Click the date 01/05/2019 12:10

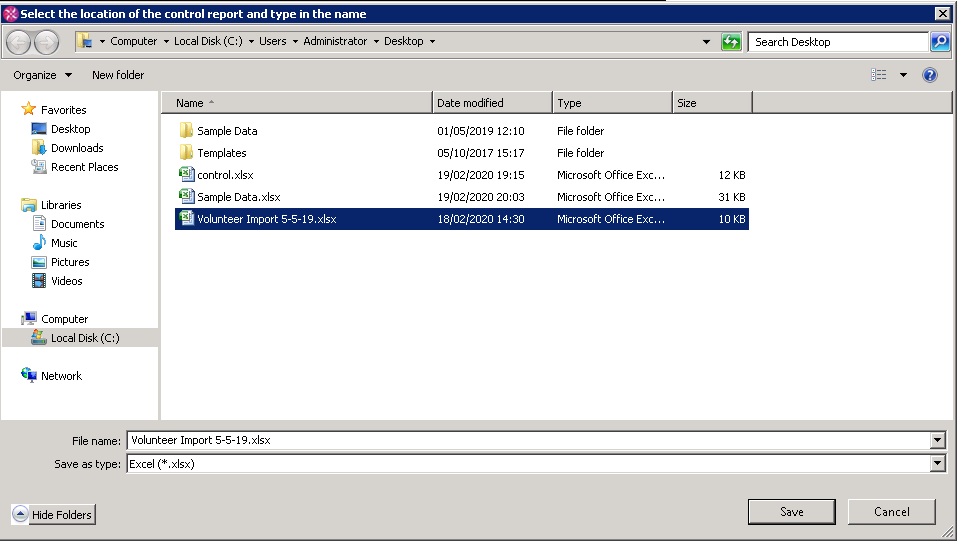481,131
